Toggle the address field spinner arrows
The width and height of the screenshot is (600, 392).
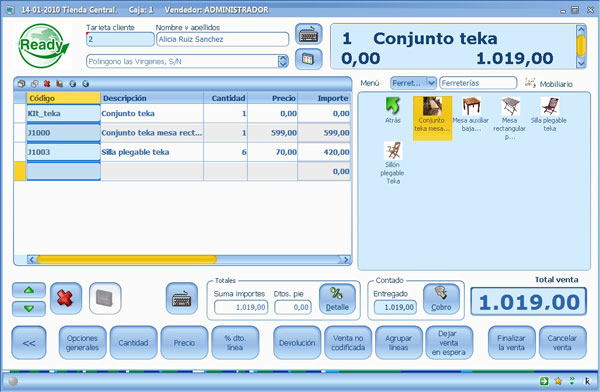(283, 61)
